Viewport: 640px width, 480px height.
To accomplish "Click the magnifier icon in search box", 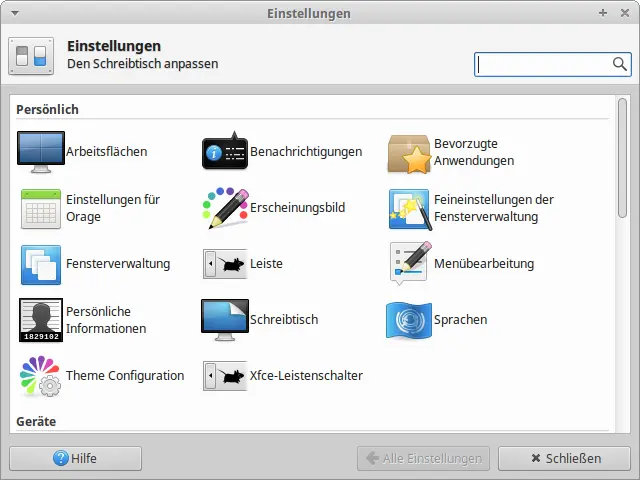I will tap(620, 64).
